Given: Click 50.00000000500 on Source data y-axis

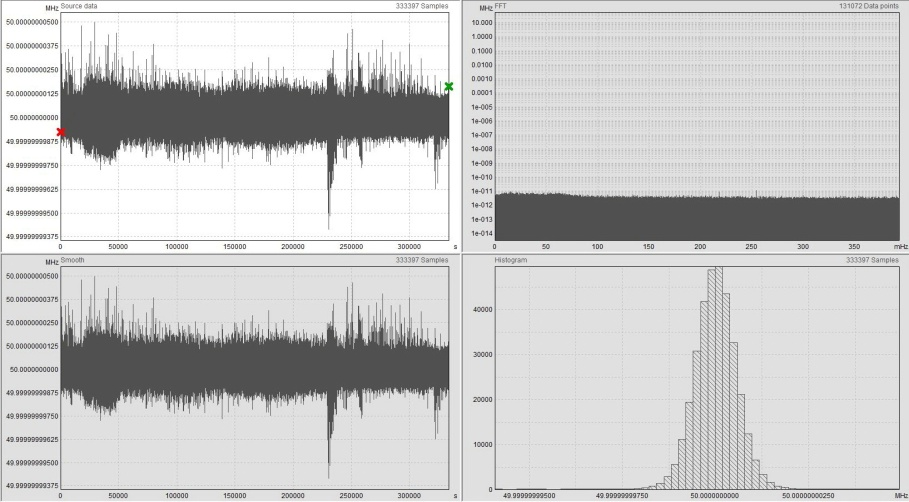Looking at the screenshot, I should [32, 22].
